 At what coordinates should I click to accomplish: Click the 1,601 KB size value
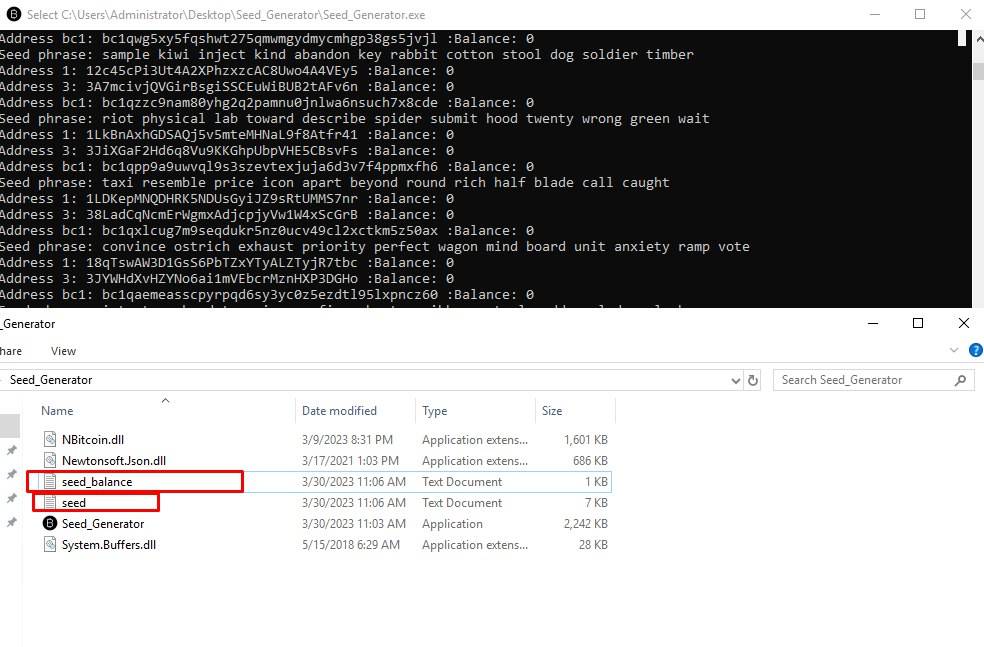pyautogui.click(x=586, y=439)
